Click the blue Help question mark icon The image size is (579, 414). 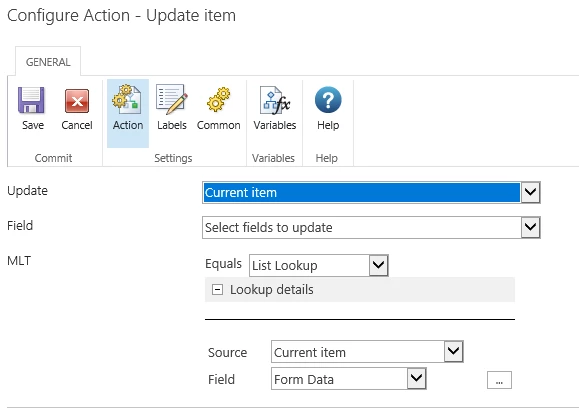pos(328,100)
